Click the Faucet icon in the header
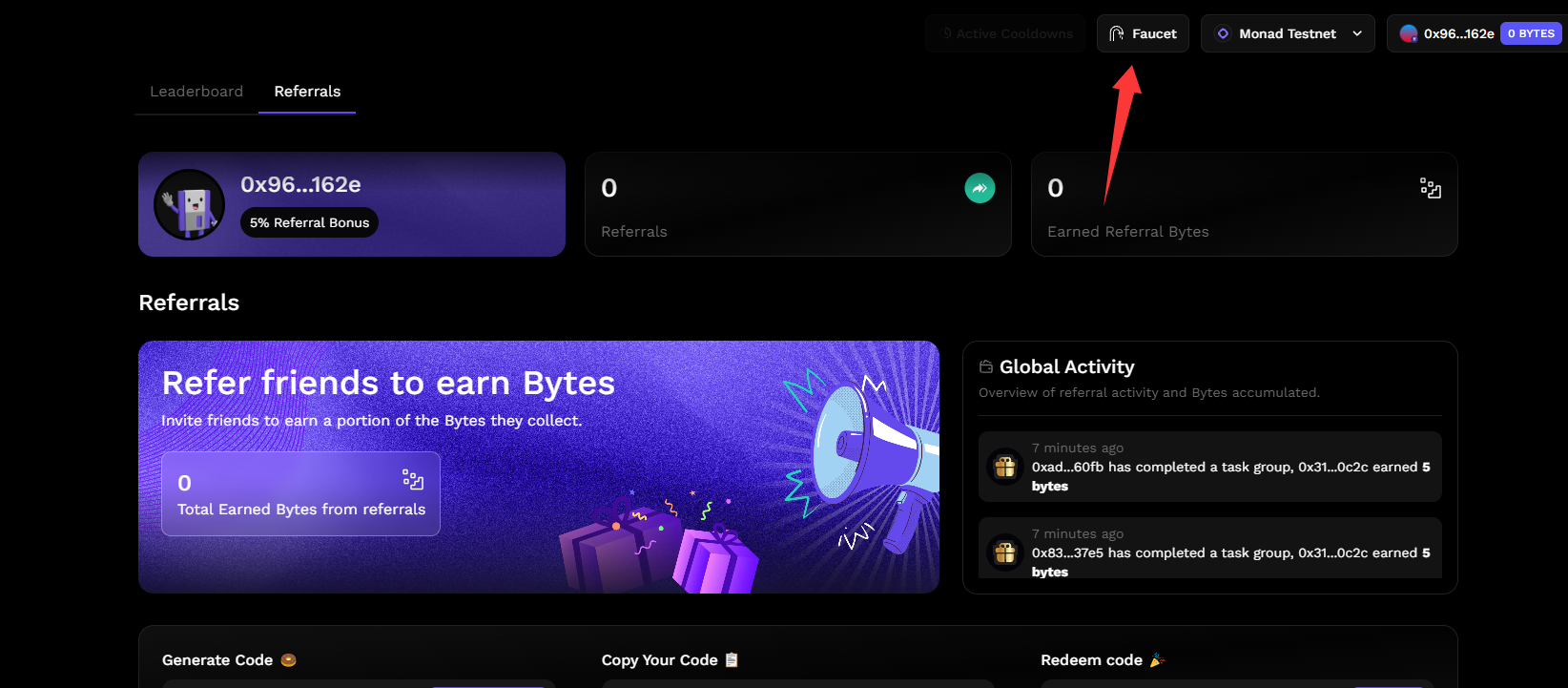This screenshot has width=1568, height=688. click(x=1117, y=33)
